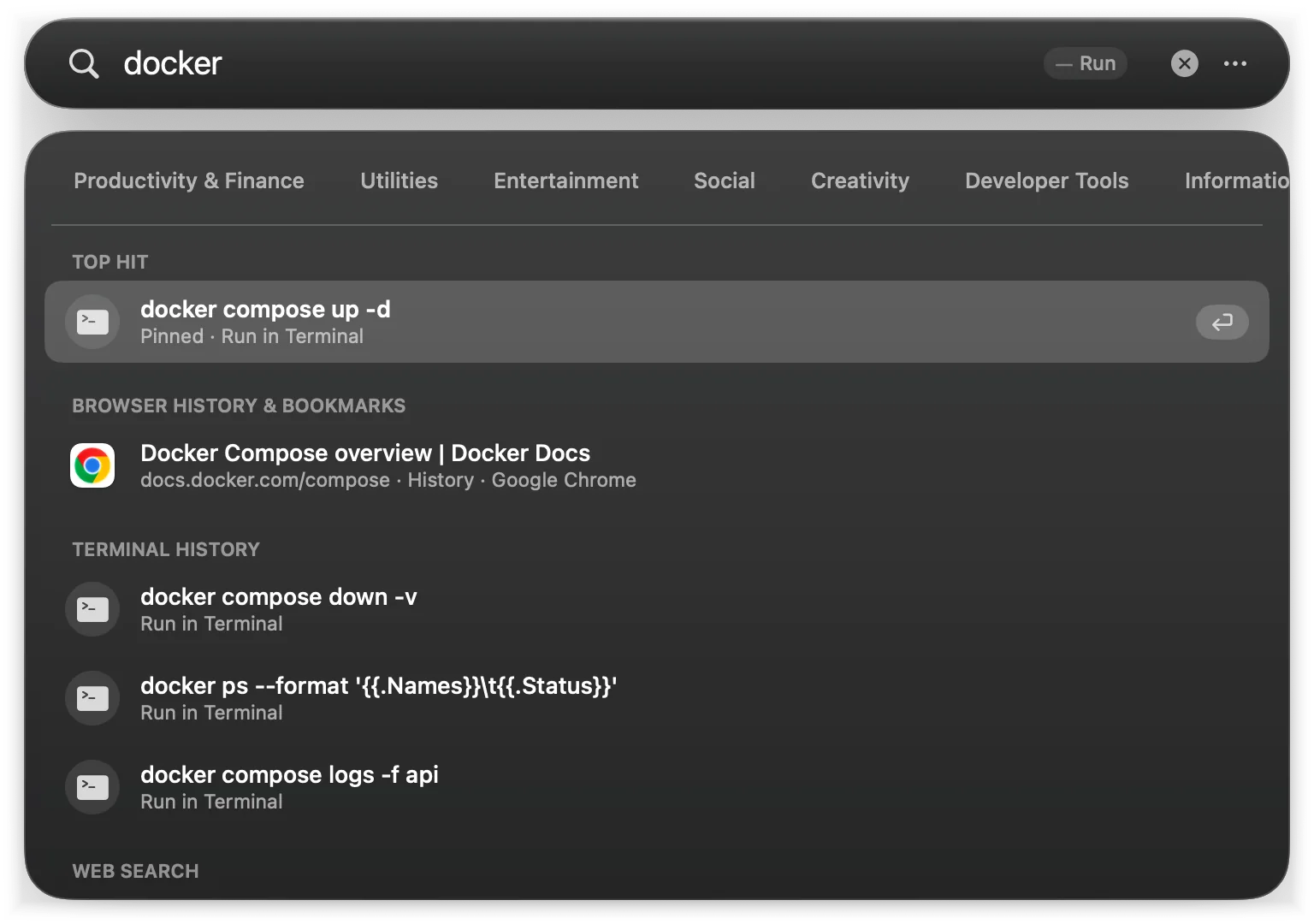The image size is (1314, 924).
Task: Click the magnifying glass search icon
Action: (84, 63)
